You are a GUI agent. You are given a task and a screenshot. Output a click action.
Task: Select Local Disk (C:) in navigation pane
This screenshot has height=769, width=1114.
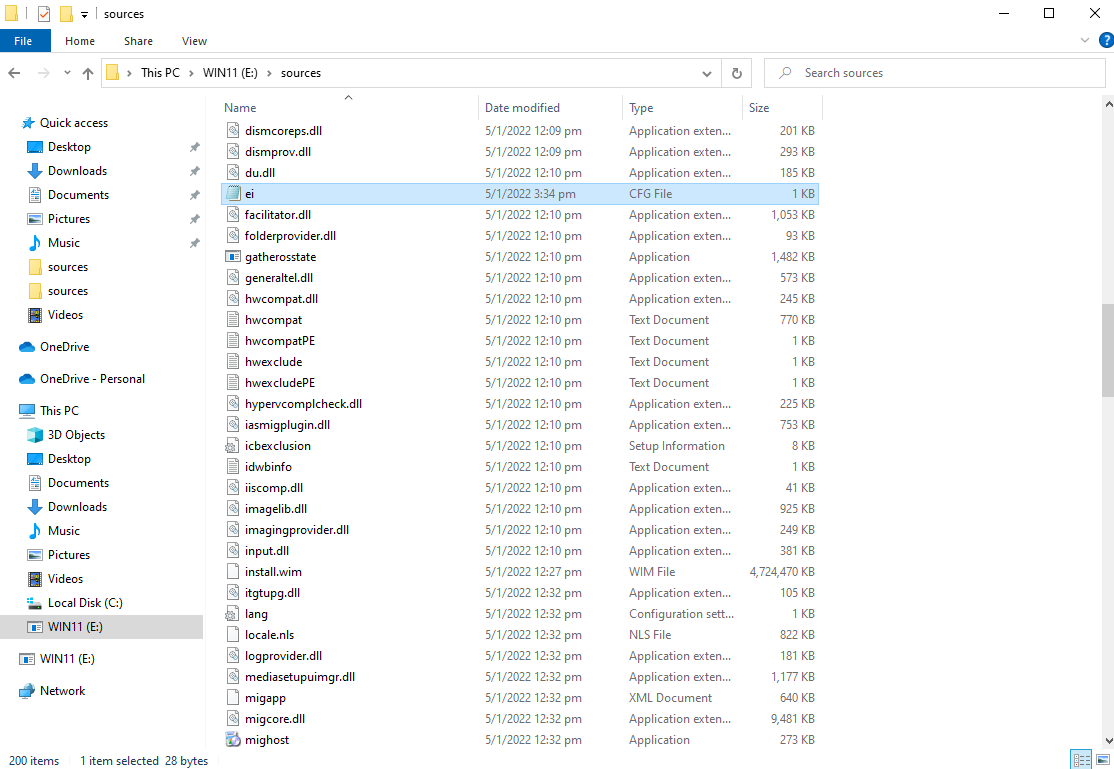coord(85,603)
